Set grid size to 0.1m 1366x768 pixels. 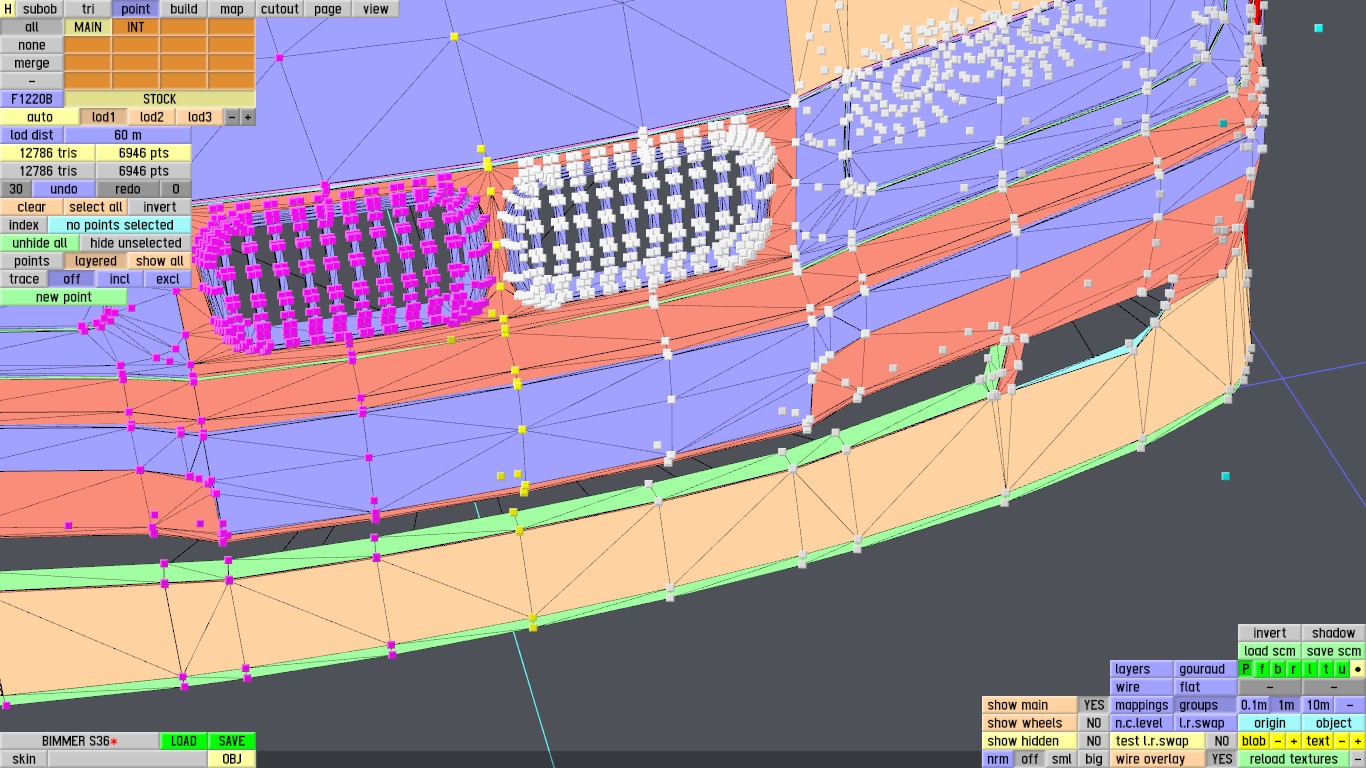pyautogui.click(x=1254, y=705)
